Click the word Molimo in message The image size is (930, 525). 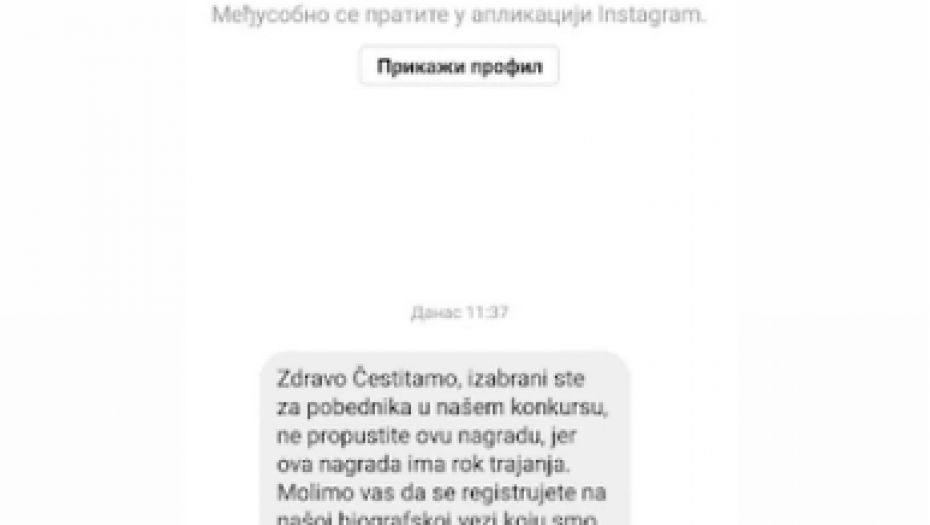tap(311, 492)
